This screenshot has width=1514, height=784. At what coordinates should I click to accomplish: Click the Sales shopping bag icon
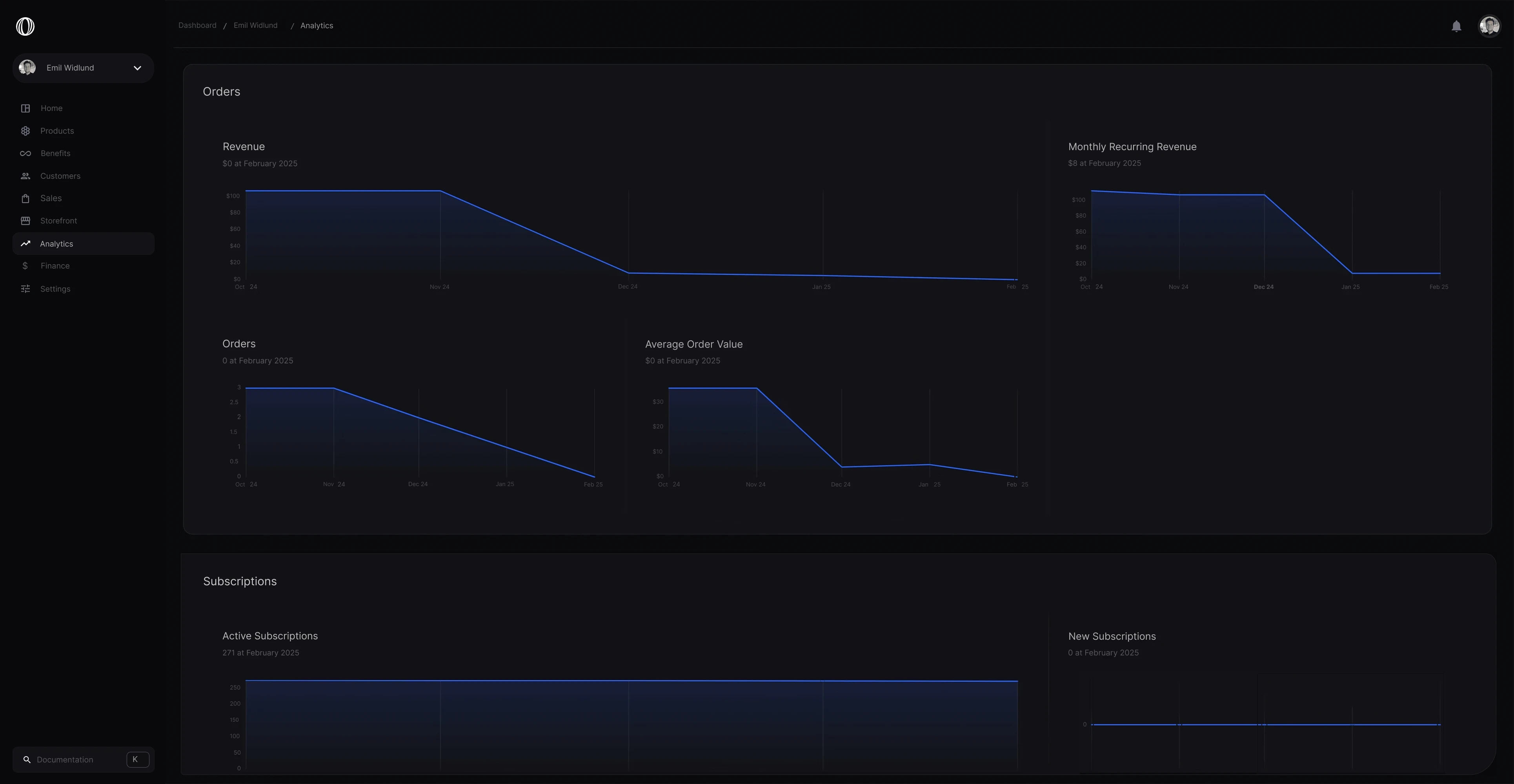point(25,198)
